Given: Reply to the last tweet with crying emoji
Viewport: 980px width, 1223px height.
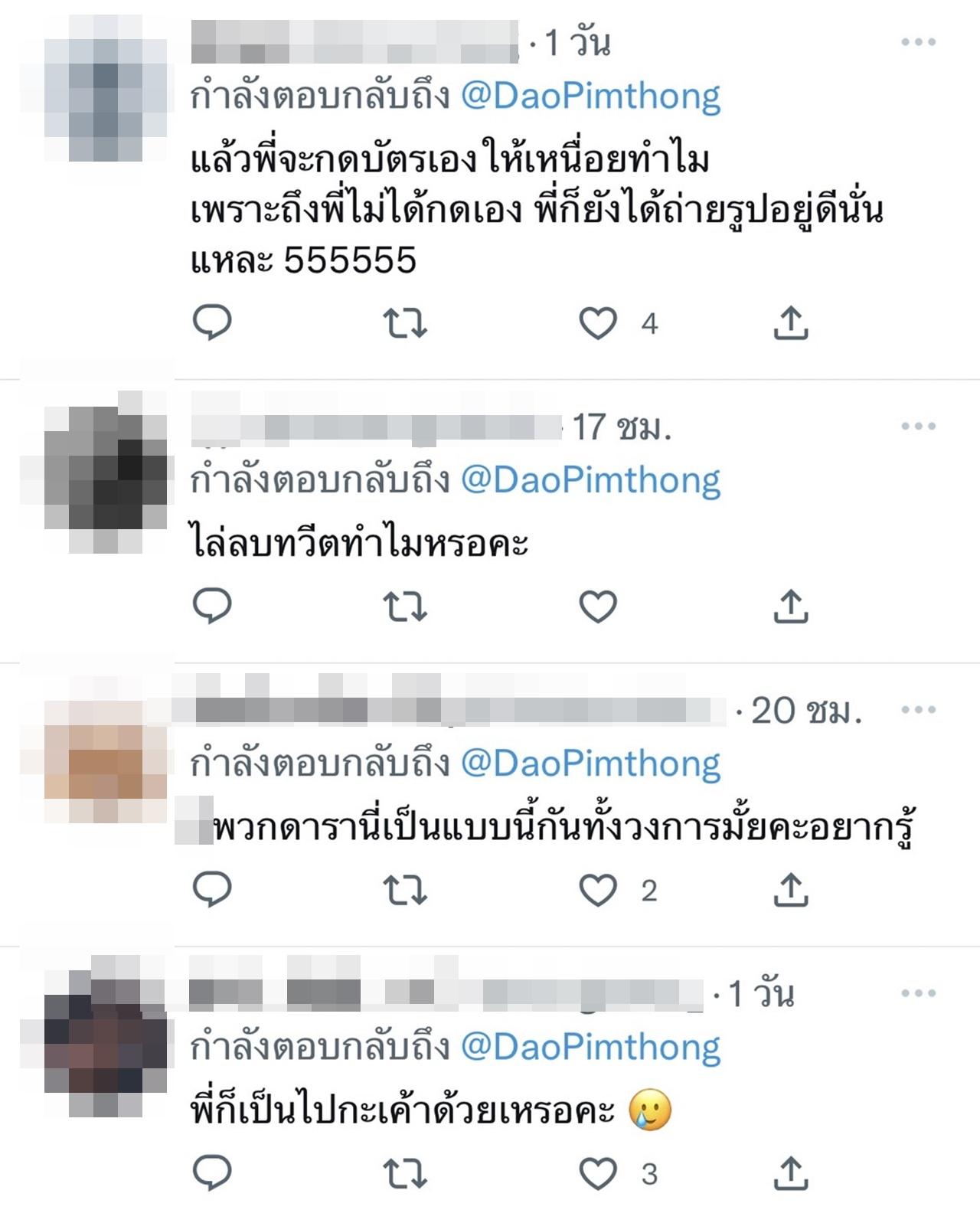Looking at the screenshot, I should (x=212, y=1173).
